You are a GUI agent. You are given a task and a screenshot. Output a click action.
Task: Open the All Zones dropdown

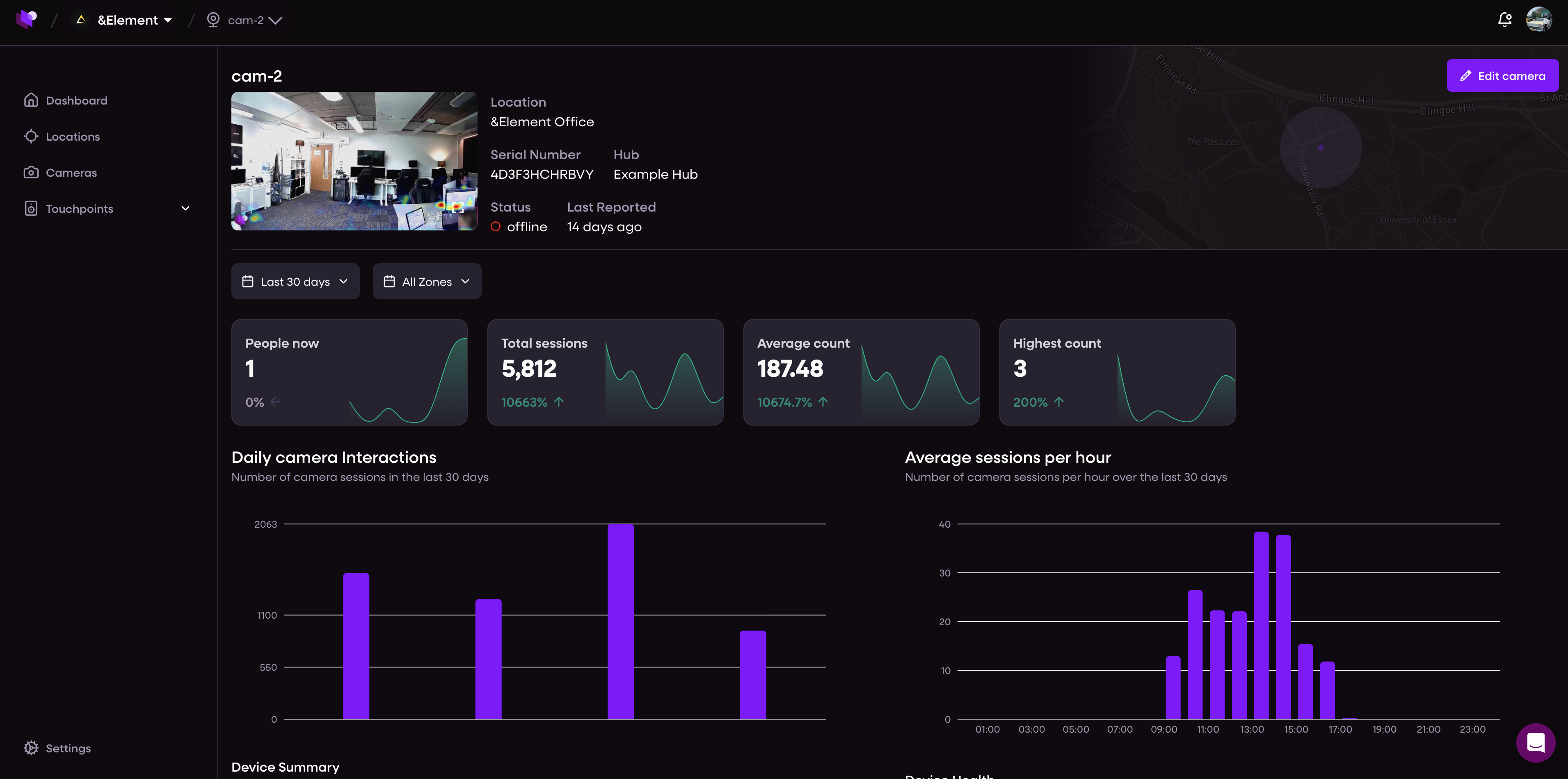click(427, 281)
